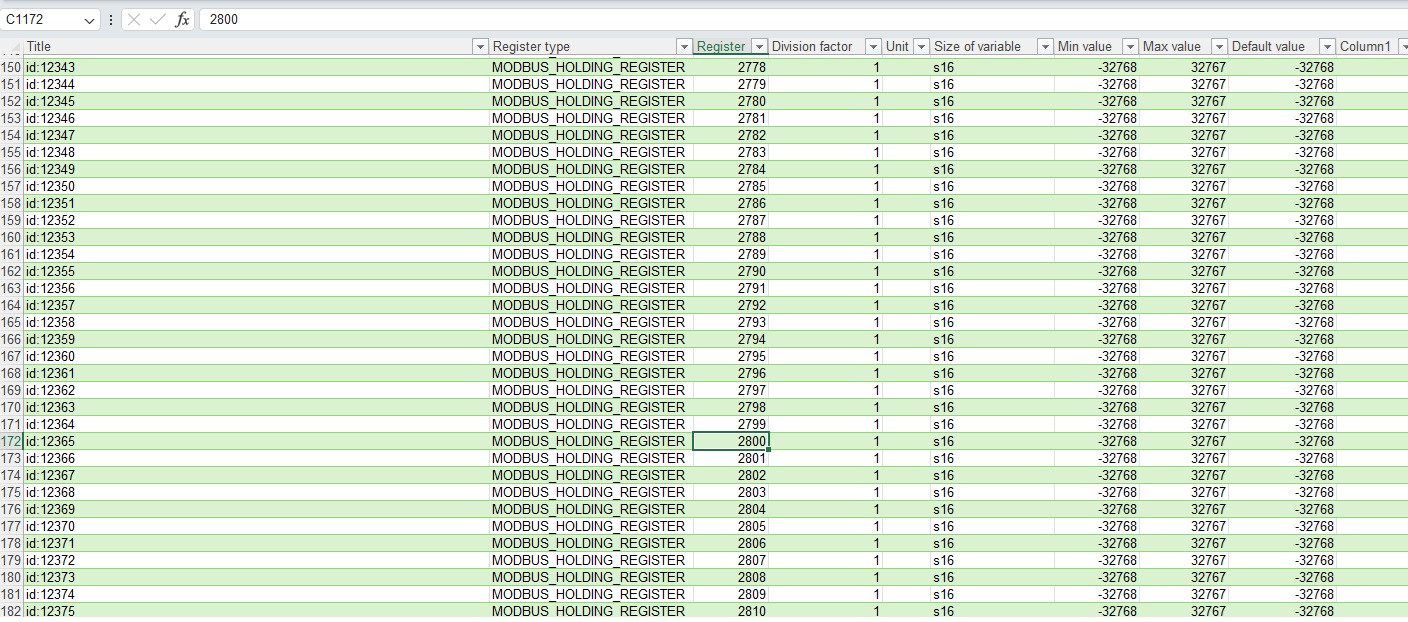Select register value 2809

(x=731, y=594)
